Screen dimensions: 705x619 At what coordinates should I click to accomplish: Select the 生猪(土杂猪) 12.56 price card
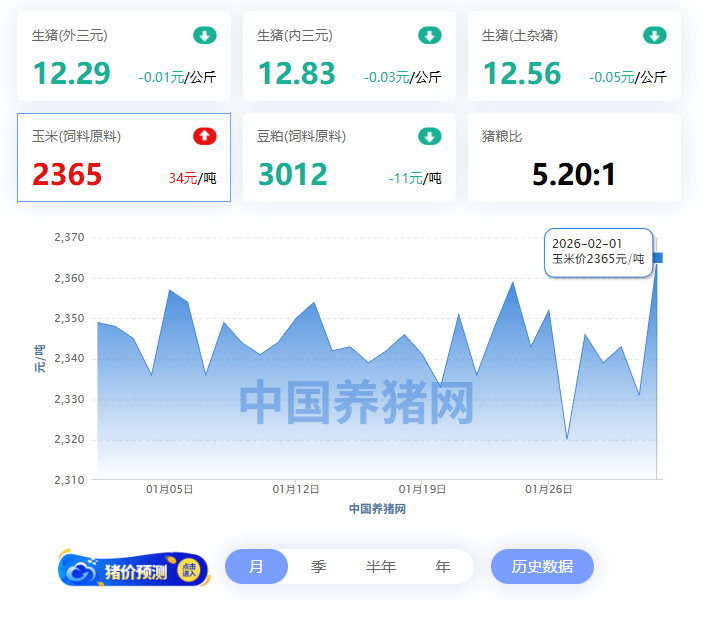coord(574,57)
